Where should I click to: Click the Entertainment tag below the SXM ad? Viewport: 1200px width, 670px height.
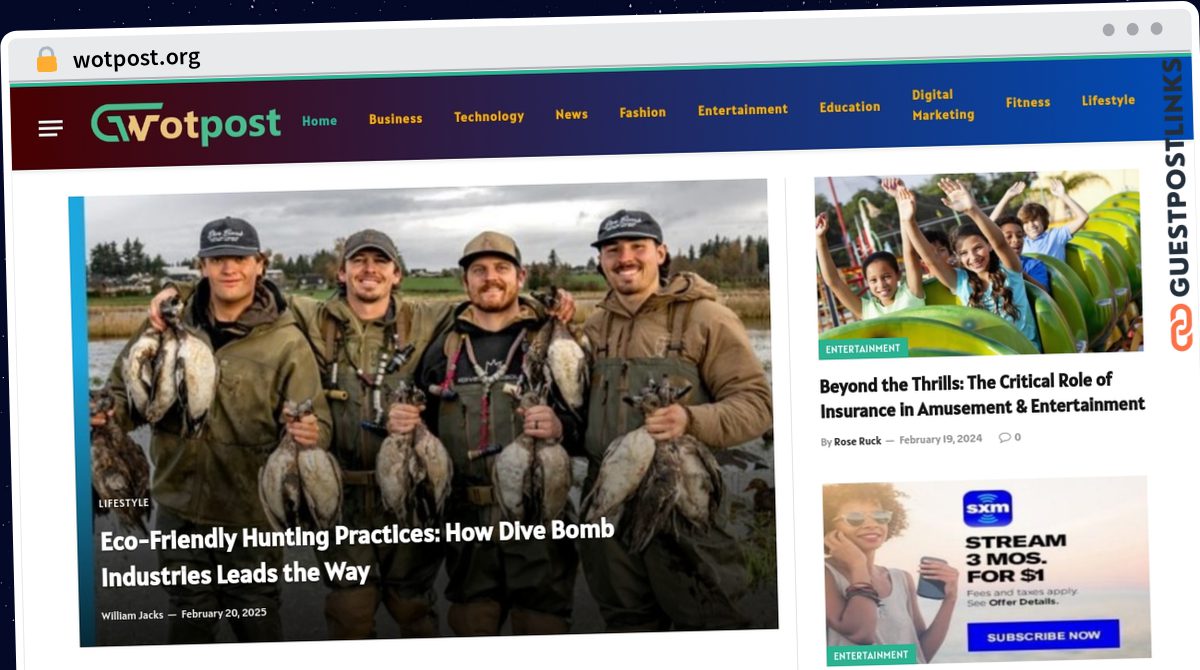click(x=871, y=656)
